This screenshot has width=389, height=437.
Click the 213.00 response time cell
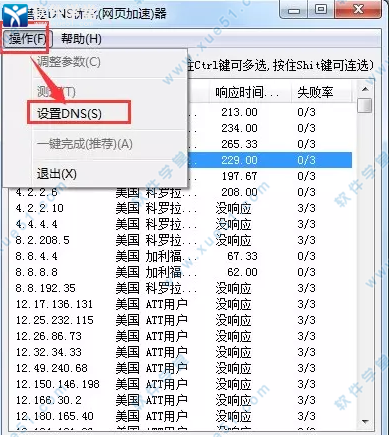[239, 112]
